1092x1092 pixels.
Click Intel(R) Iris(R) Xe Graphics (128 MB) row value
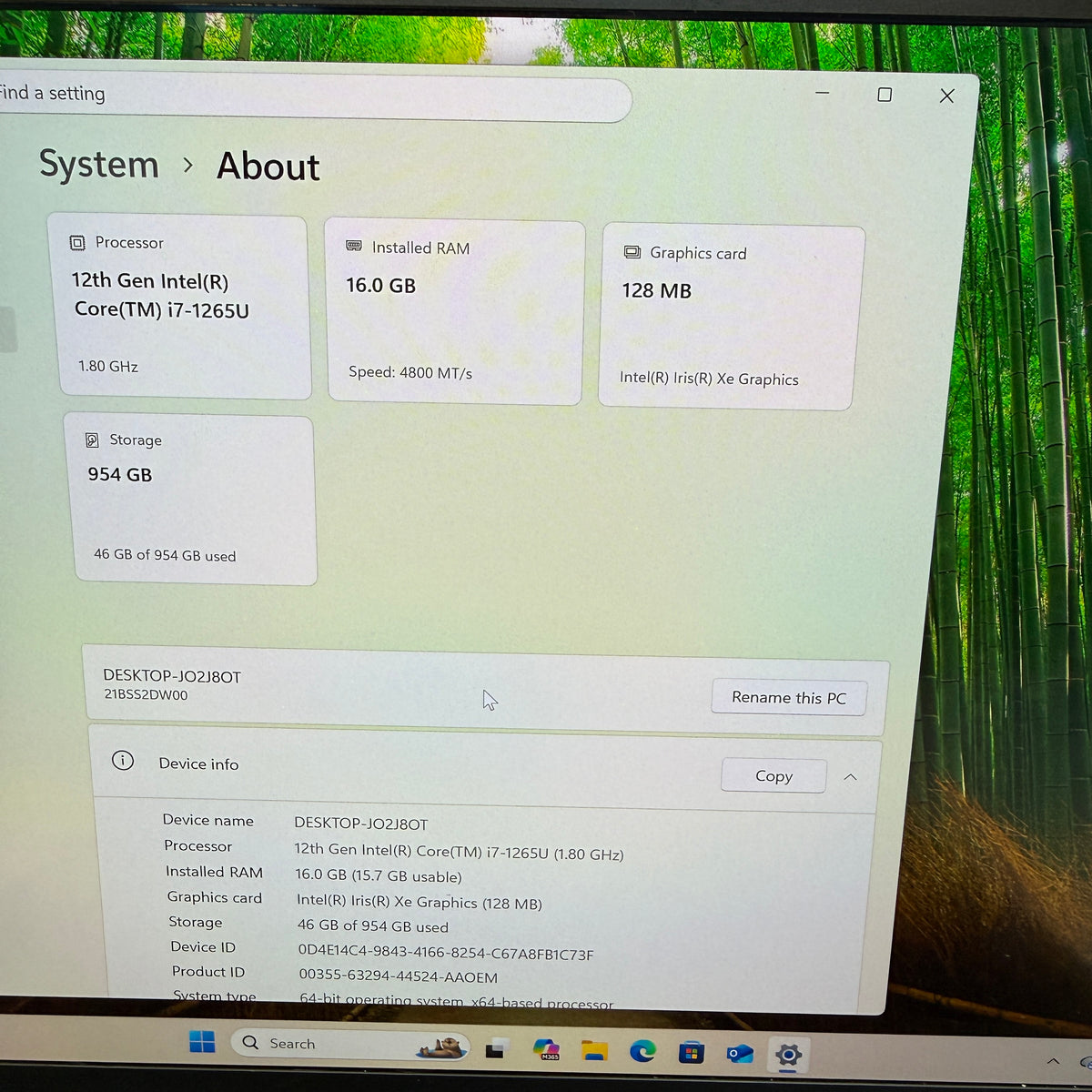point(420,902)
